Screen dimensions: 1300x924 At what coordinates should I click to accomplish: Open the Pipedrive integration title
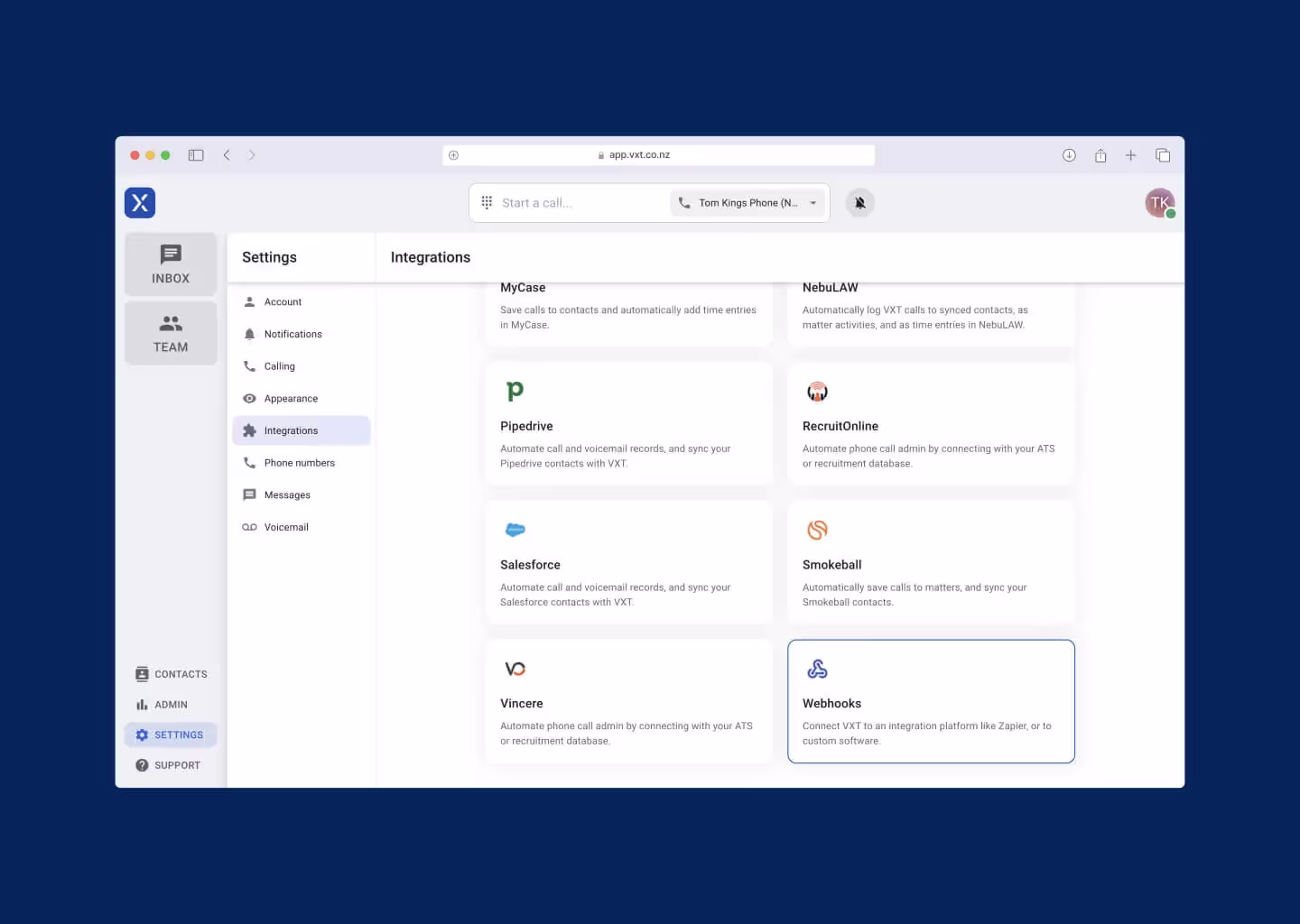(526, 426)
